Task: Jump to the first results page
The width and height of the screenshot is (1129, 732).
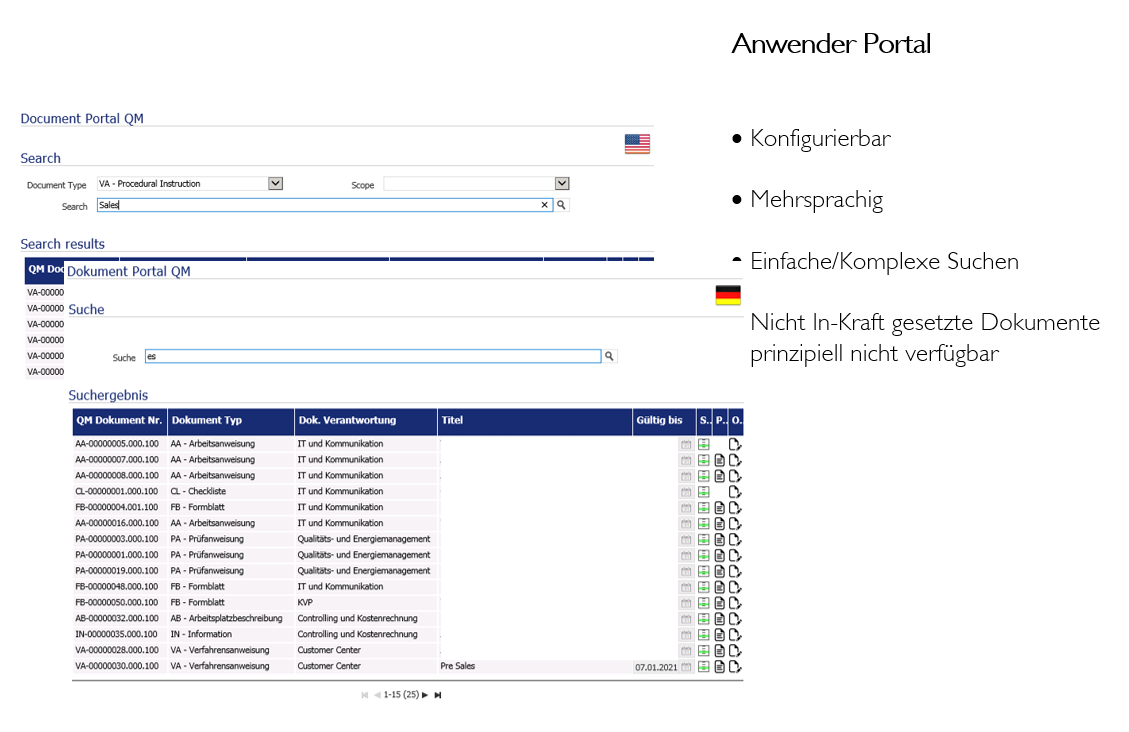Action: tap(364, 695)
